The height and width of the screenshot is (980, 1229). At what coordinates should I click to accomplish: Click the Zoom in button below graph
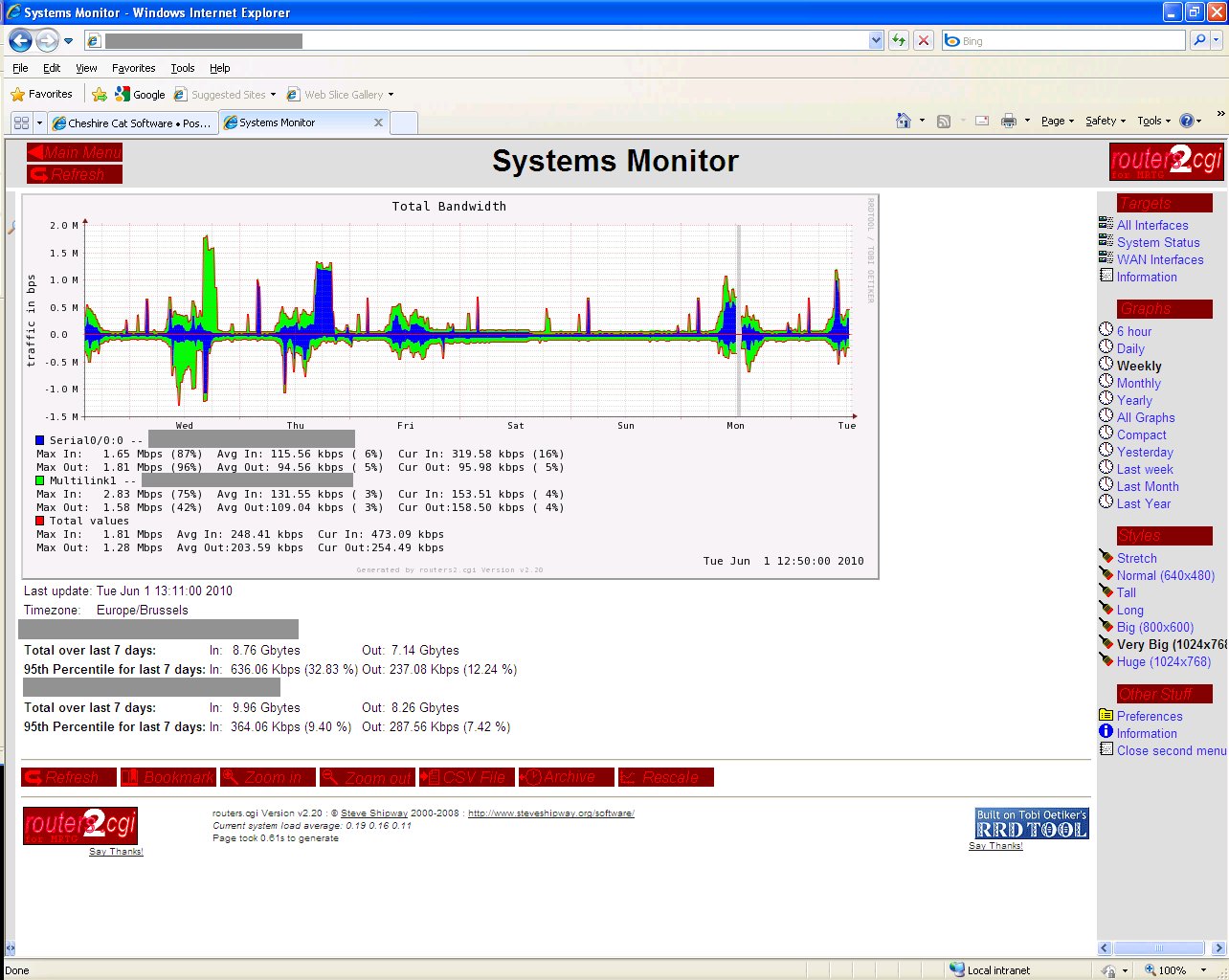click(267, 777)
